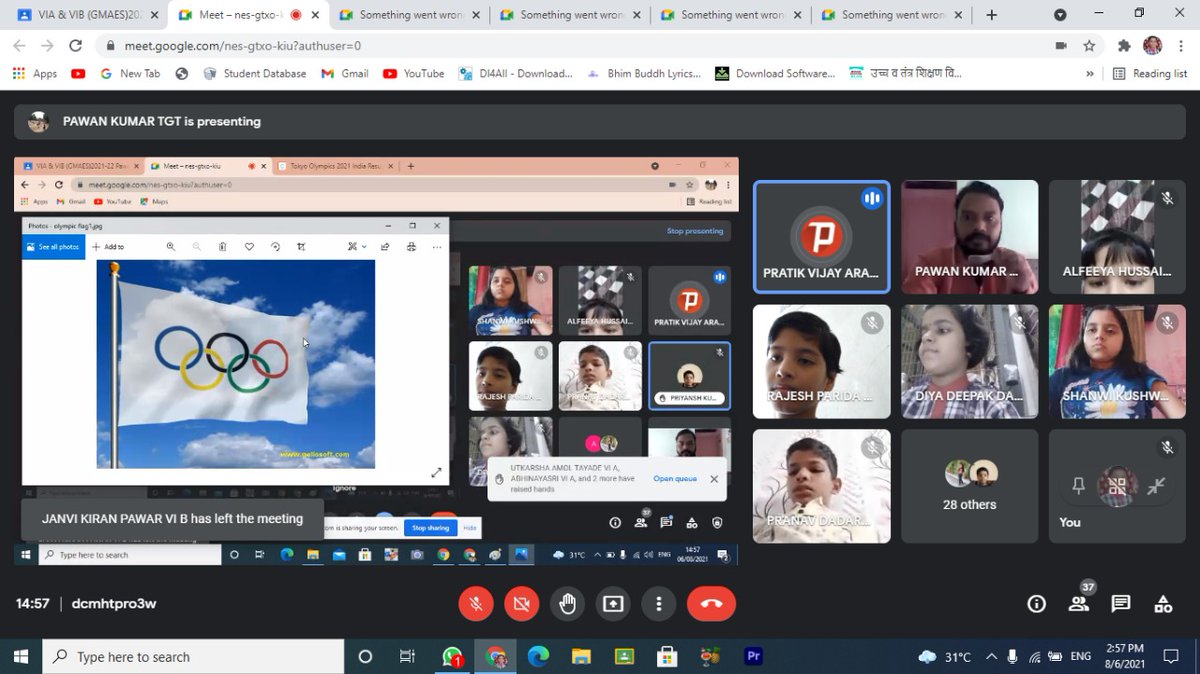
Task: Click the camera permission icon in address bar
Action: 1061,46
